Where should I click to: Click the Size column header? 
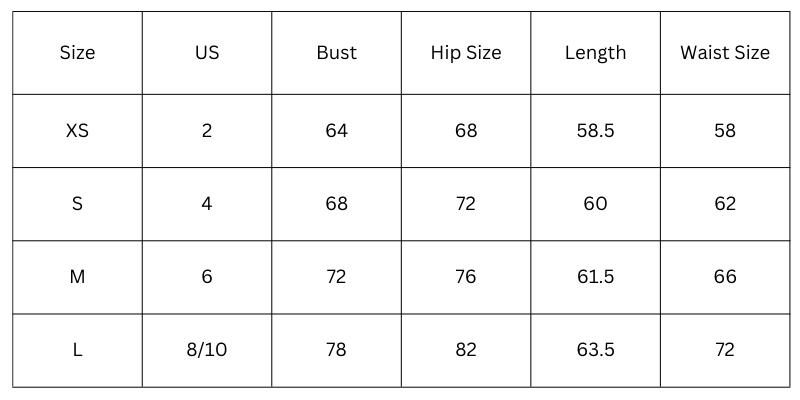pos(77,53)
